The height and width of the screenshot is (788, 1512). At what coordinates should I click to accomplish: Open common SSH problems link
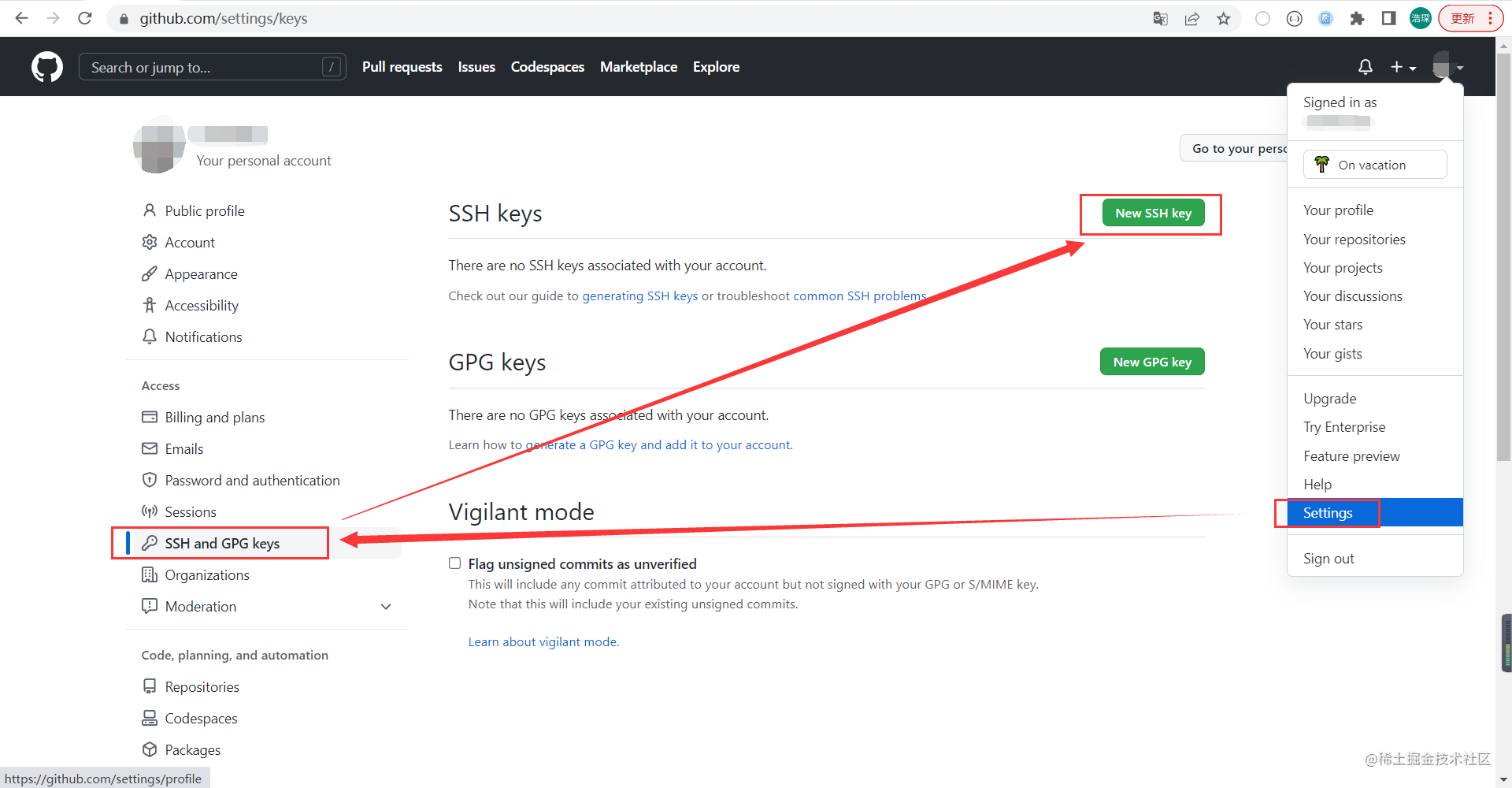(860, 296)
